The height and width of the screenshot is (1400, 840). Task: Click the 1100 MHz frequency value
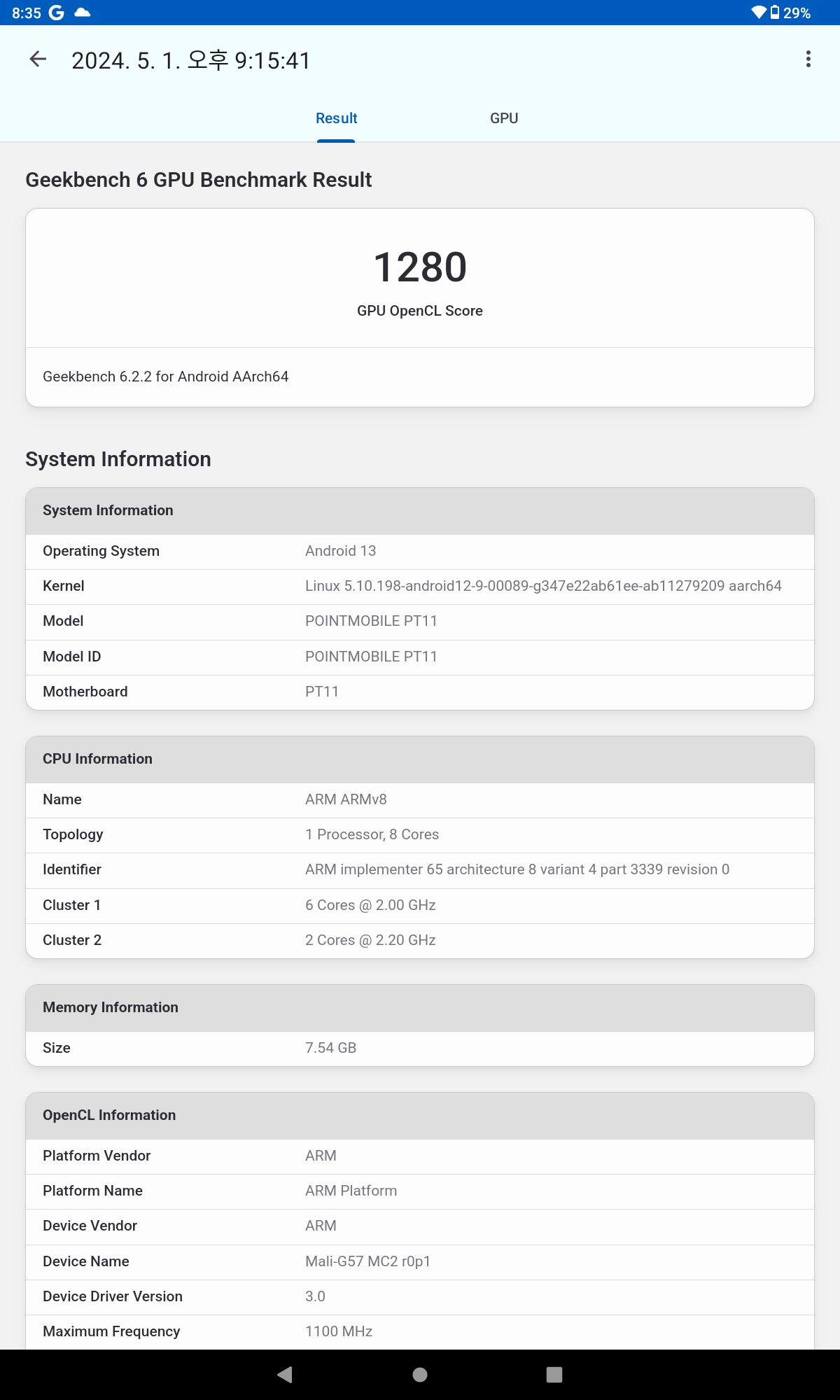pyautogui.click(x=339, y=1331)
